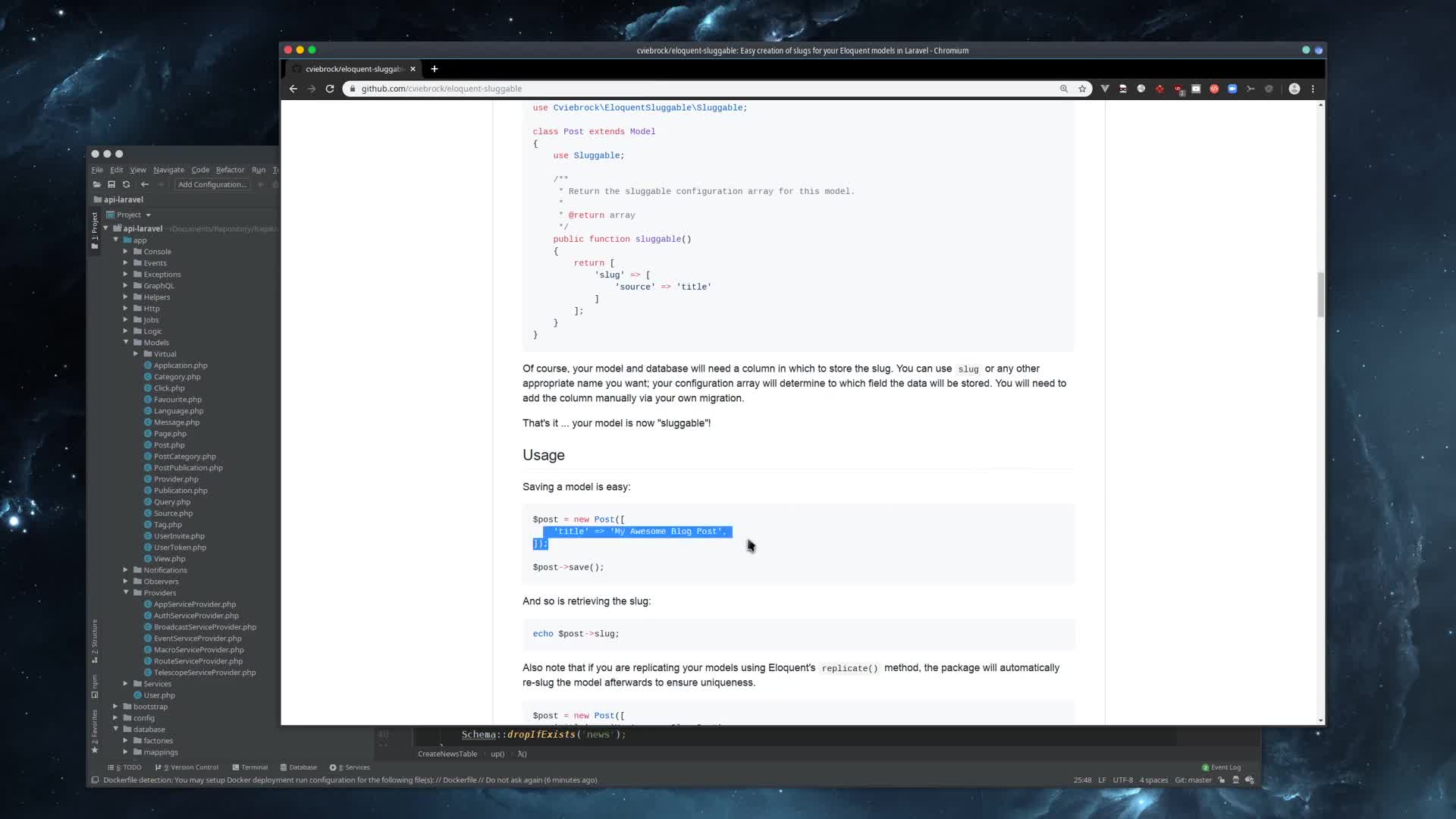Open the Vue devtools extension icon

pos(1105,89)
